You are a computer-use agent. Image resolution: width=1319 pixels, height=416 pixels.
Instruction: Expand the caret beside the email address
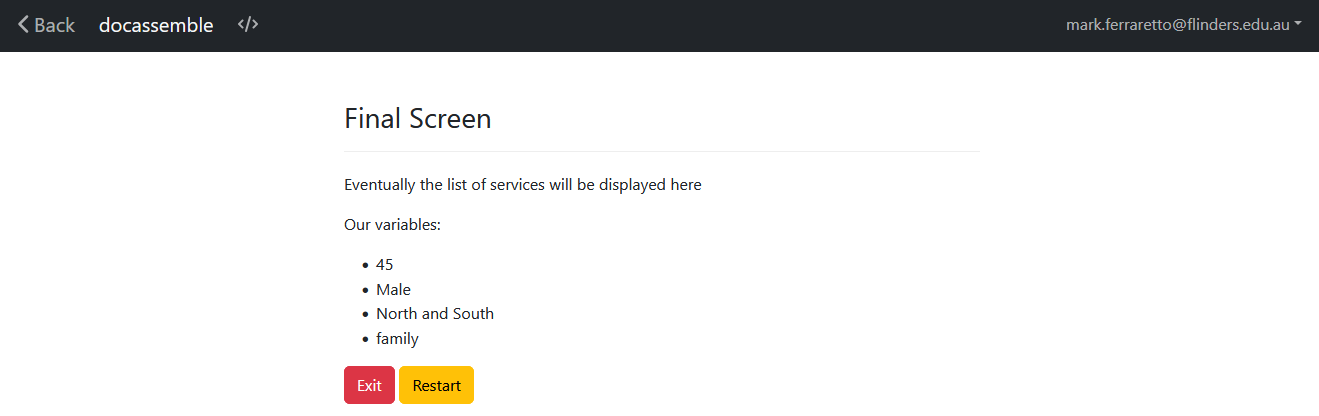pos(1298,25)
